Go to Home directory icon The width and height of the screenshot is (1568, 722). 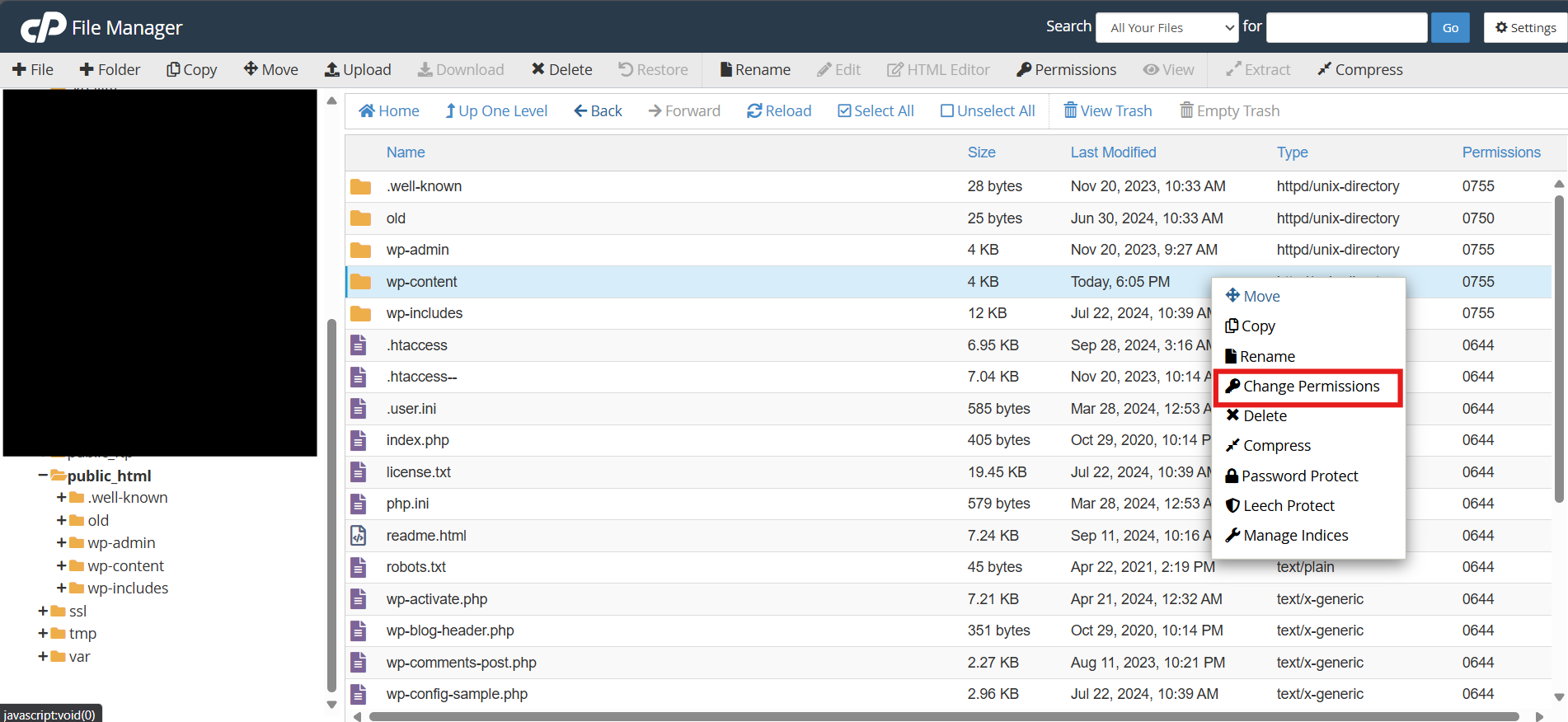(x=368, y=111)
